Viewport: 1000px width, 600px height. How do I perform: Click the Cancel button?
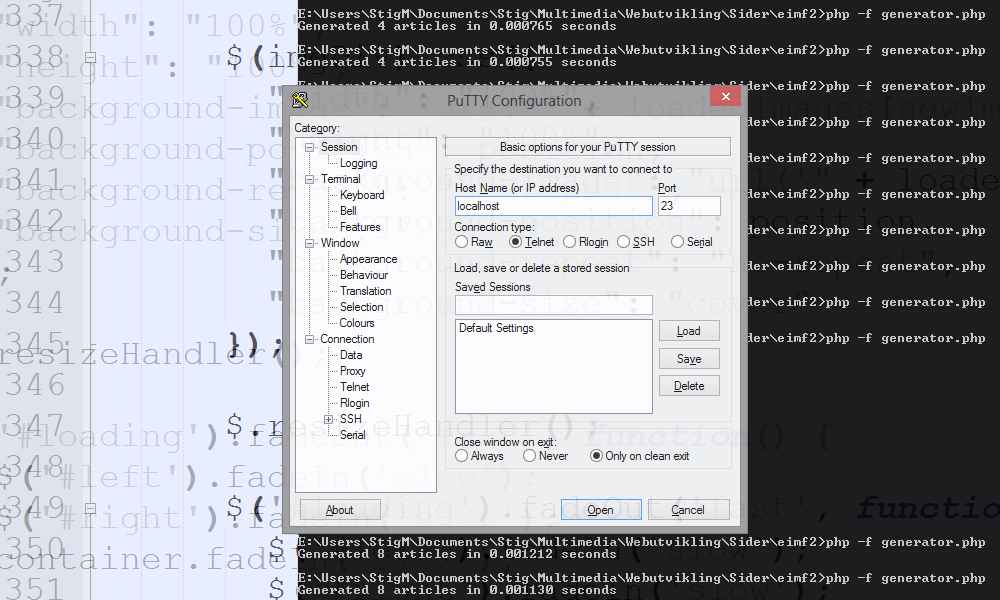(x=688, y=509)
